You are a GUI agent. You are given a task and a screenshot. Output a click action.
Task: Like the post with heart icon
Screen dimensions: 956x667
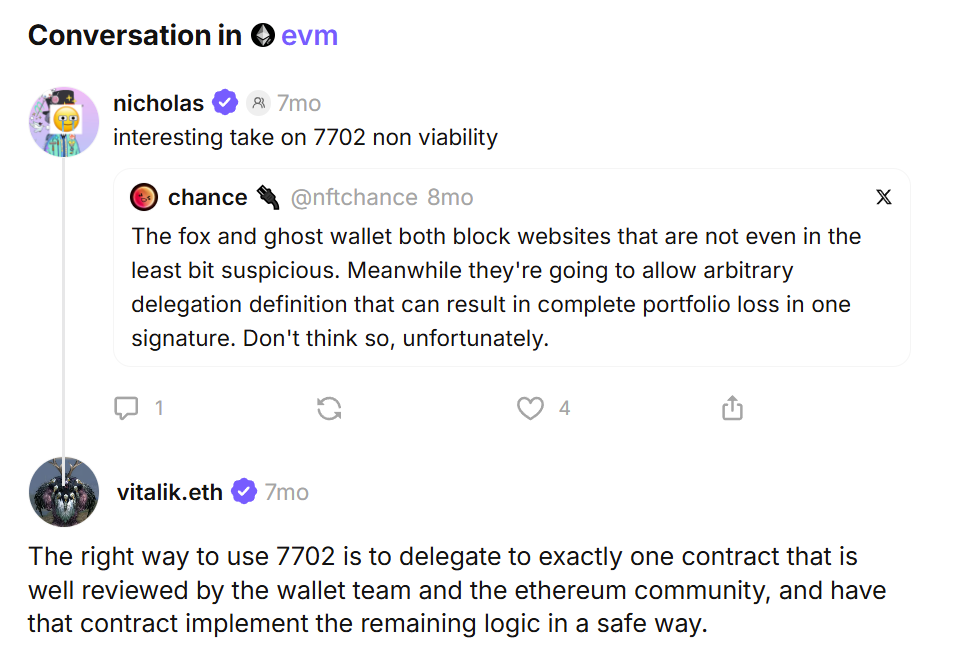[530, 408]
